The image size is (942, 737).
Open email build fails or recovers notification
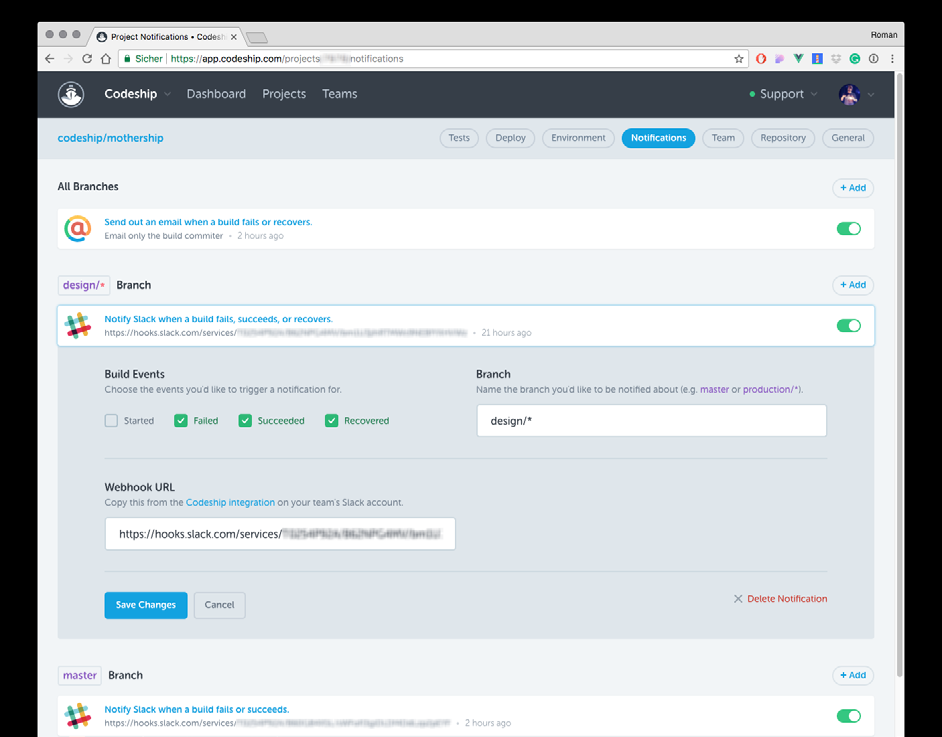pos(208,222)
